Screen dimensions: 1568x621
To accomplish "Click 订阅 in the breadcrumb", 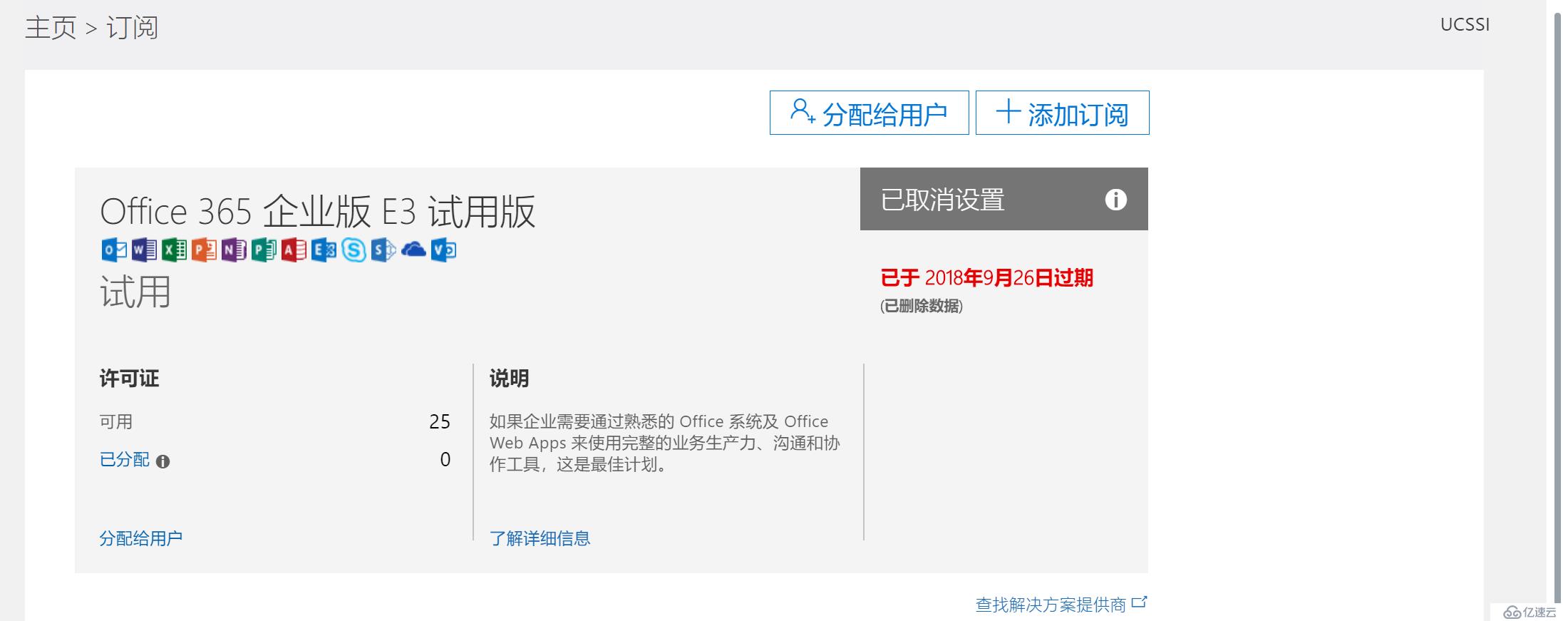I will pos(132,28).
